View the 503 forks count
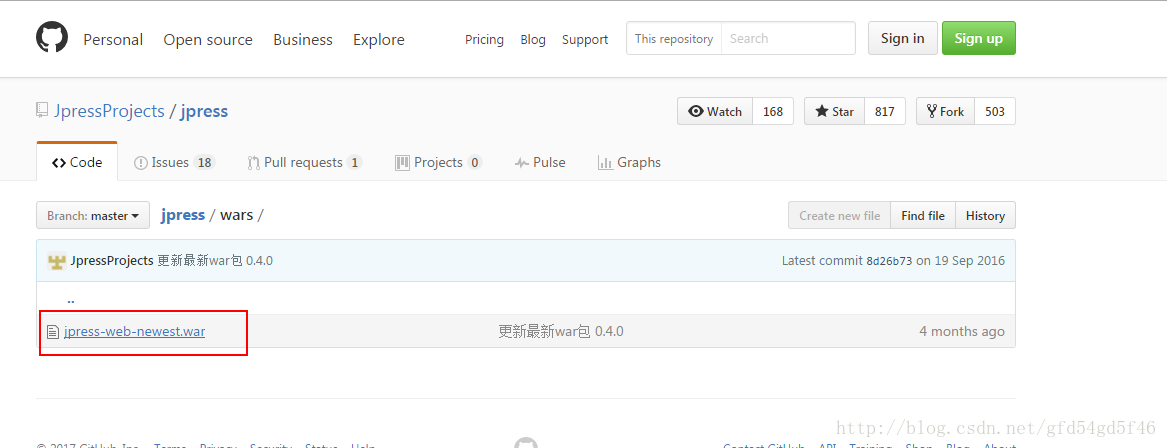The width and height of the screenshot is (1167, 448). coord(995,111)
